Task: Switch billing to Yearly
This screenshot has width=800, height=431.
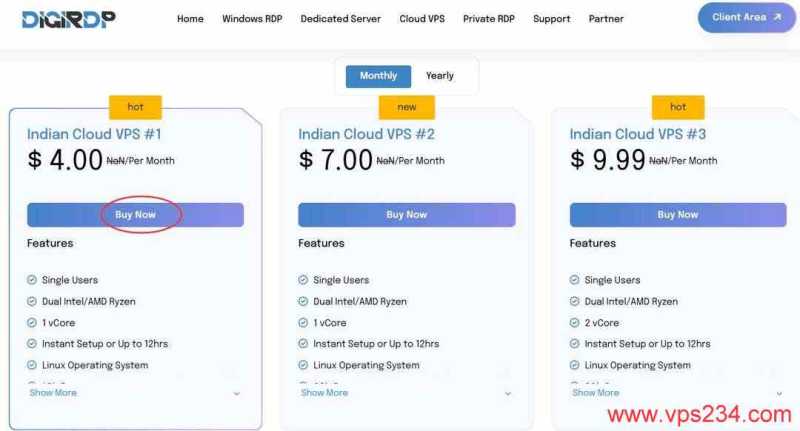Action: point(439,76)
